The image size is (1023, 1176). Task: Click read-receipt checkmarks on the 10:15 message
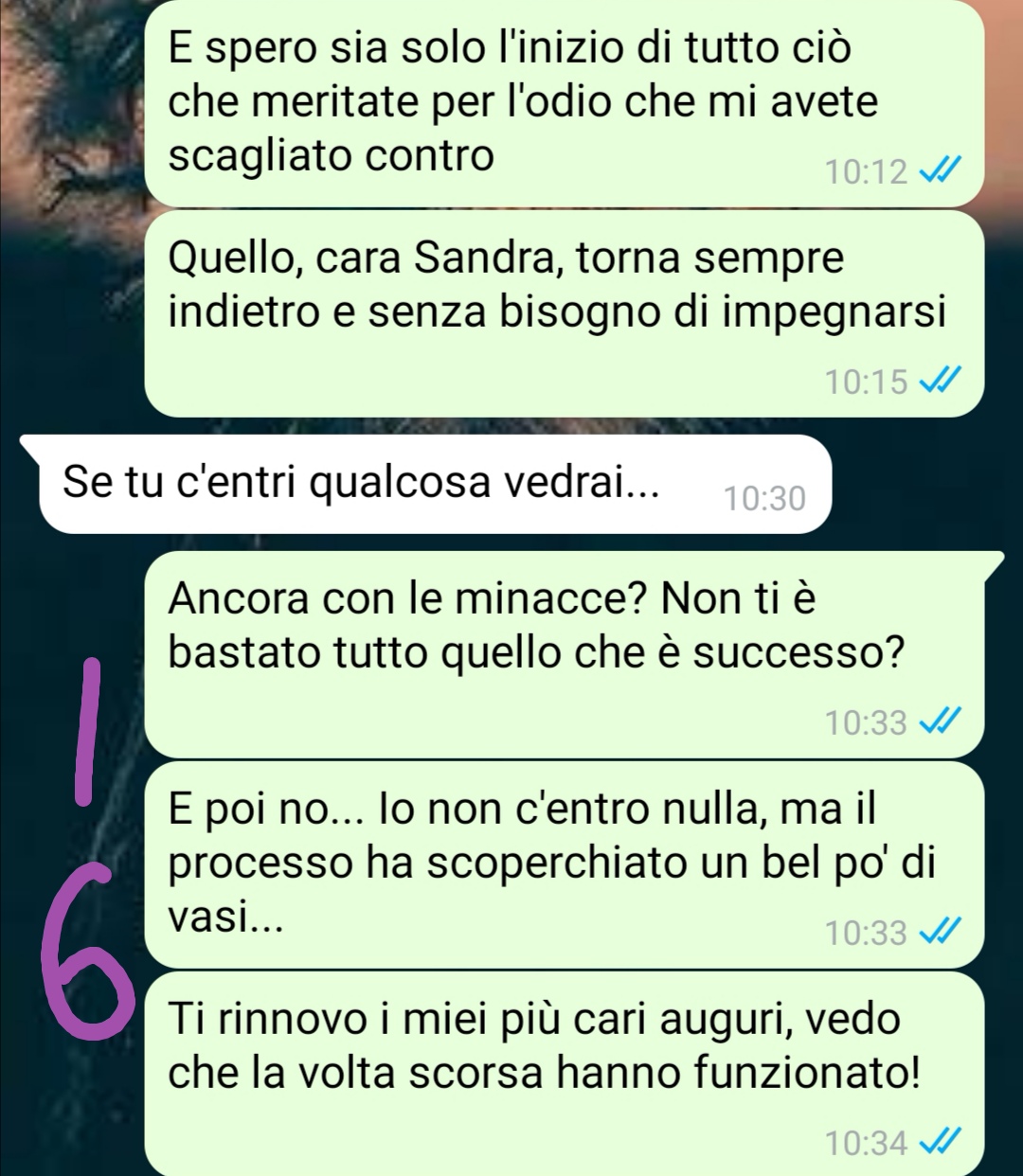point(940,382)
